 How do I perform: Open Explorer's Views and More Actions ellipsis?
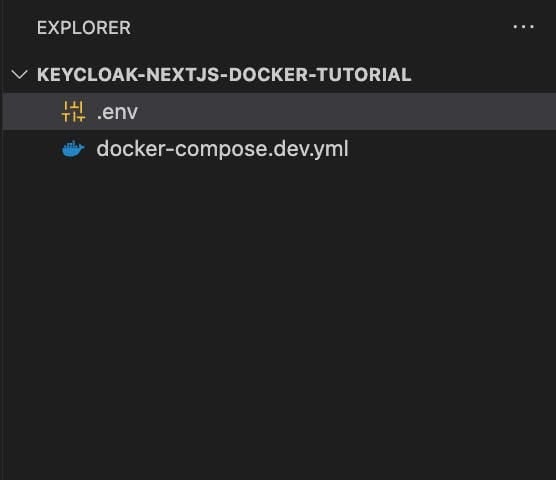tap(523, 27)
